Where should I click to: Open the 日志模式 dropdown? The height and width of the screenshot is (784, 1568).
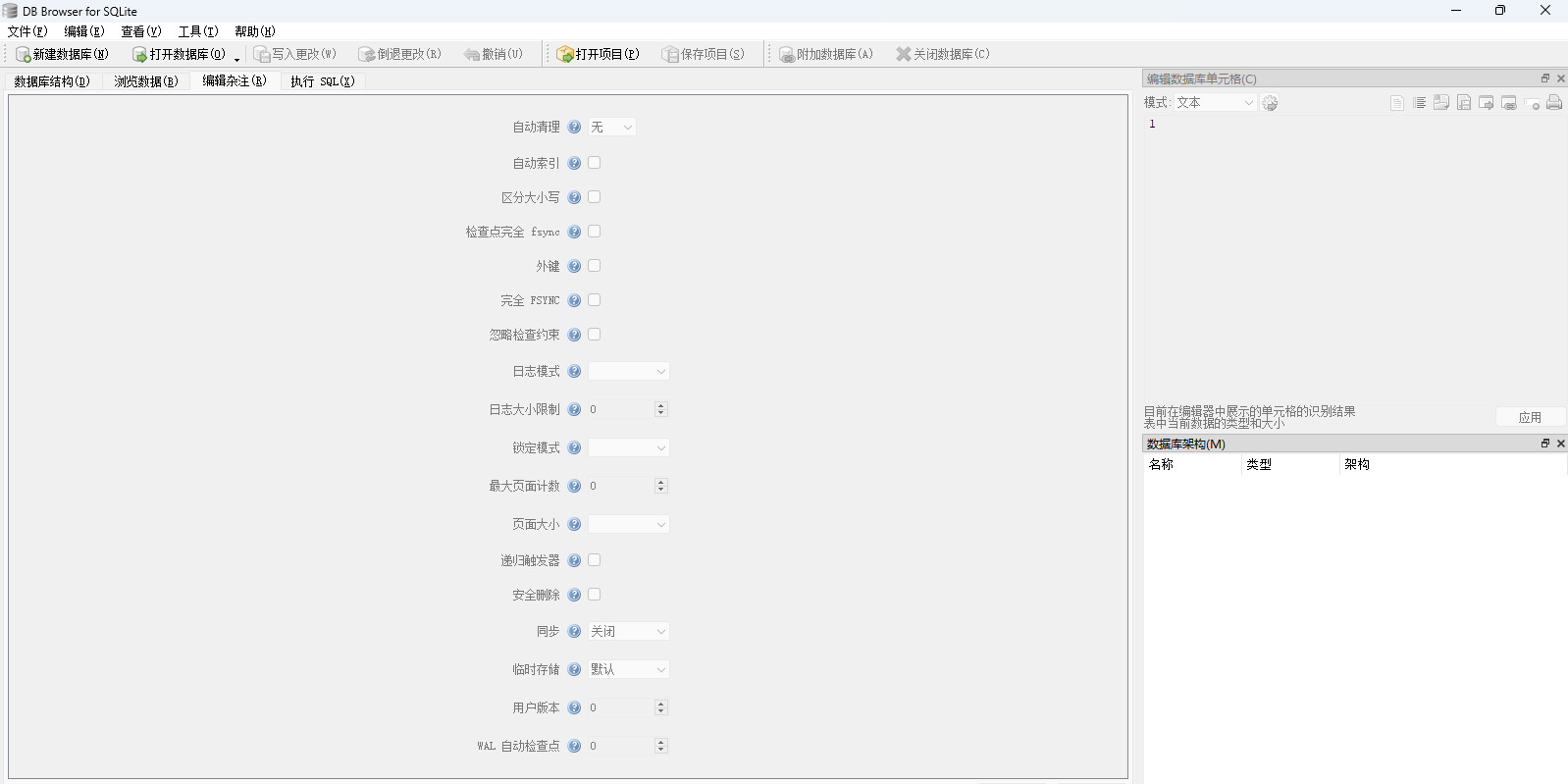click(628, 371)
